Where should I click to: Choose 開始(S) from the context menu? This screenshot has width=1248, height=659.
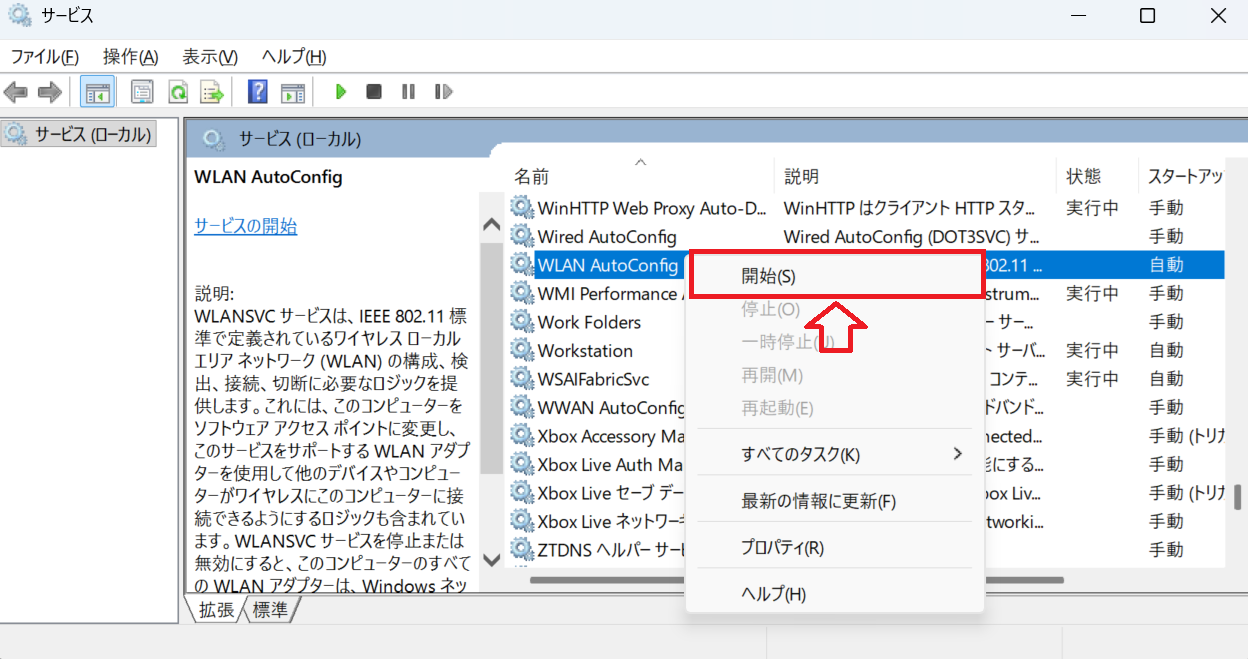coord(768,276)
